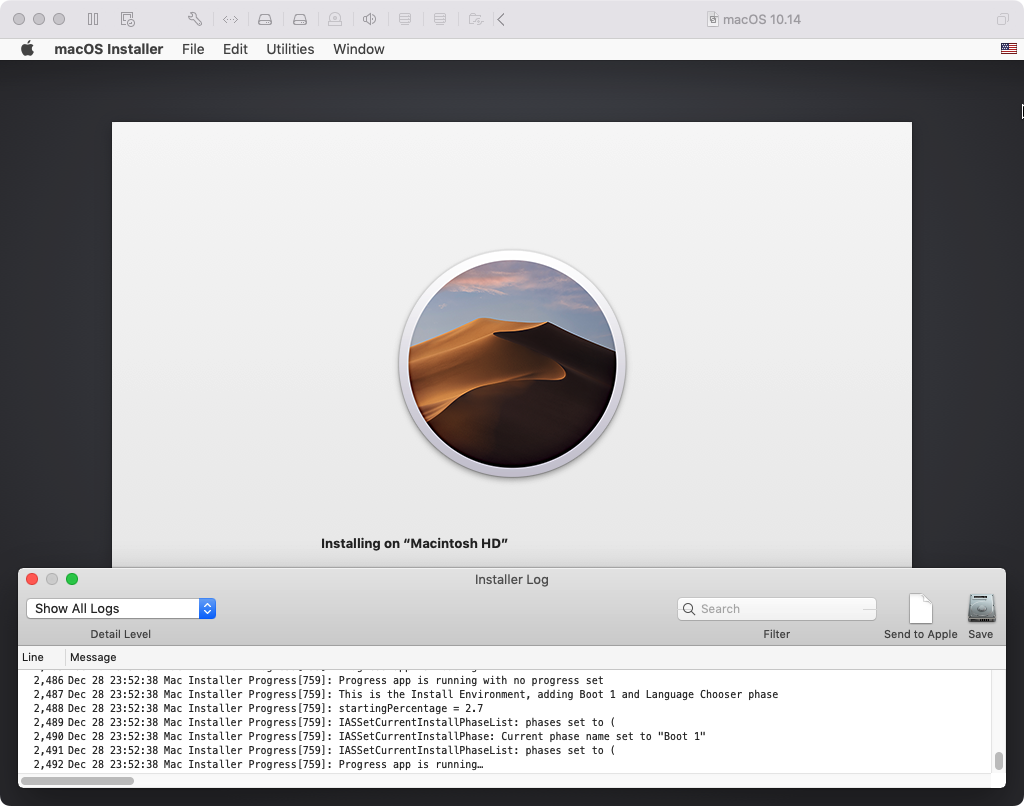Save the installer log
The height and width of the screenshot is (806, 1024).
[x=981, y=609]
